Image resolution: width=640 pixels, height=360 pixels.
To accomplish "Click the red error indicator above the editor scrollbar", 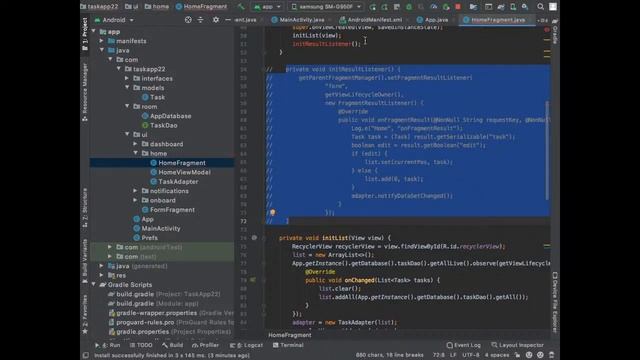I will point(547,29).
